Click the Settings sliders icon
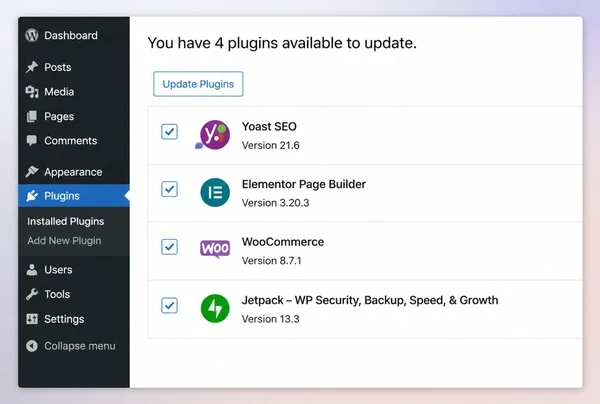Viewport: 600px width, 404px height. (32, 319)
